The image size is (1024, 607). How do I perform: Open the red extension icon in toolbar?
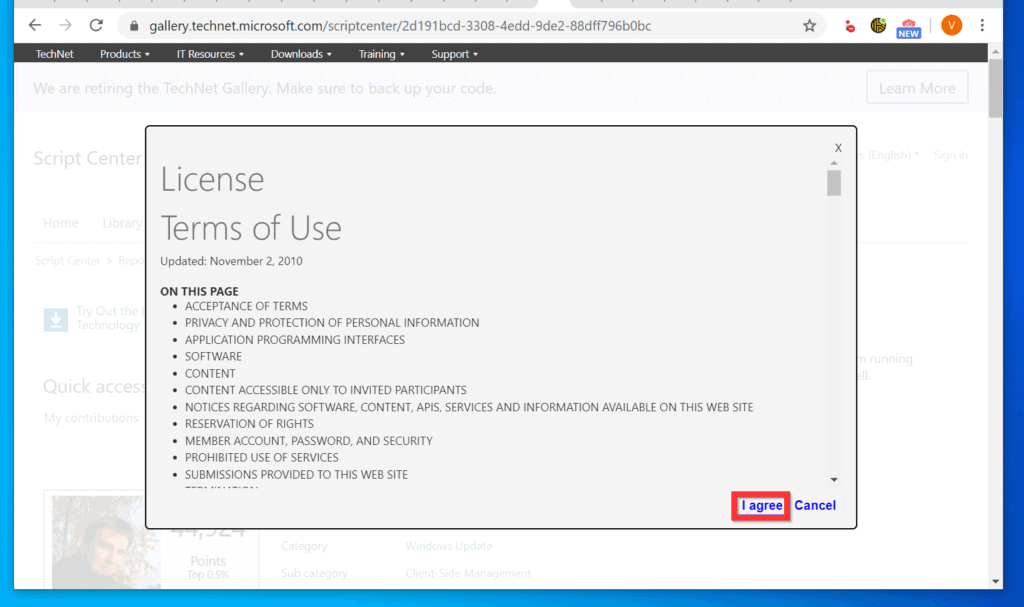point(849,26)
